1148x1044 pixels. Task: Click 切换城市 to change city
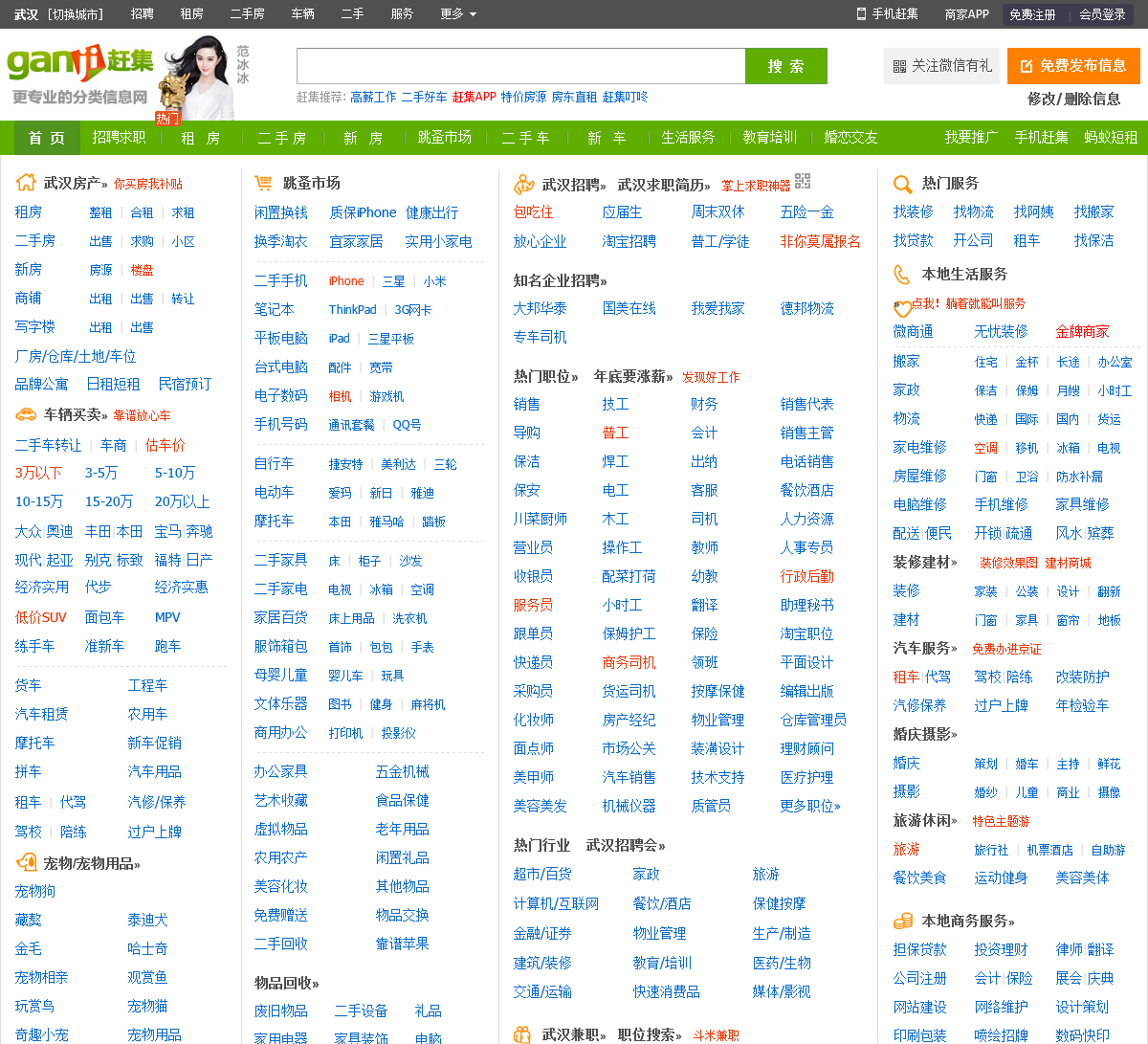[x=77, y=13]
